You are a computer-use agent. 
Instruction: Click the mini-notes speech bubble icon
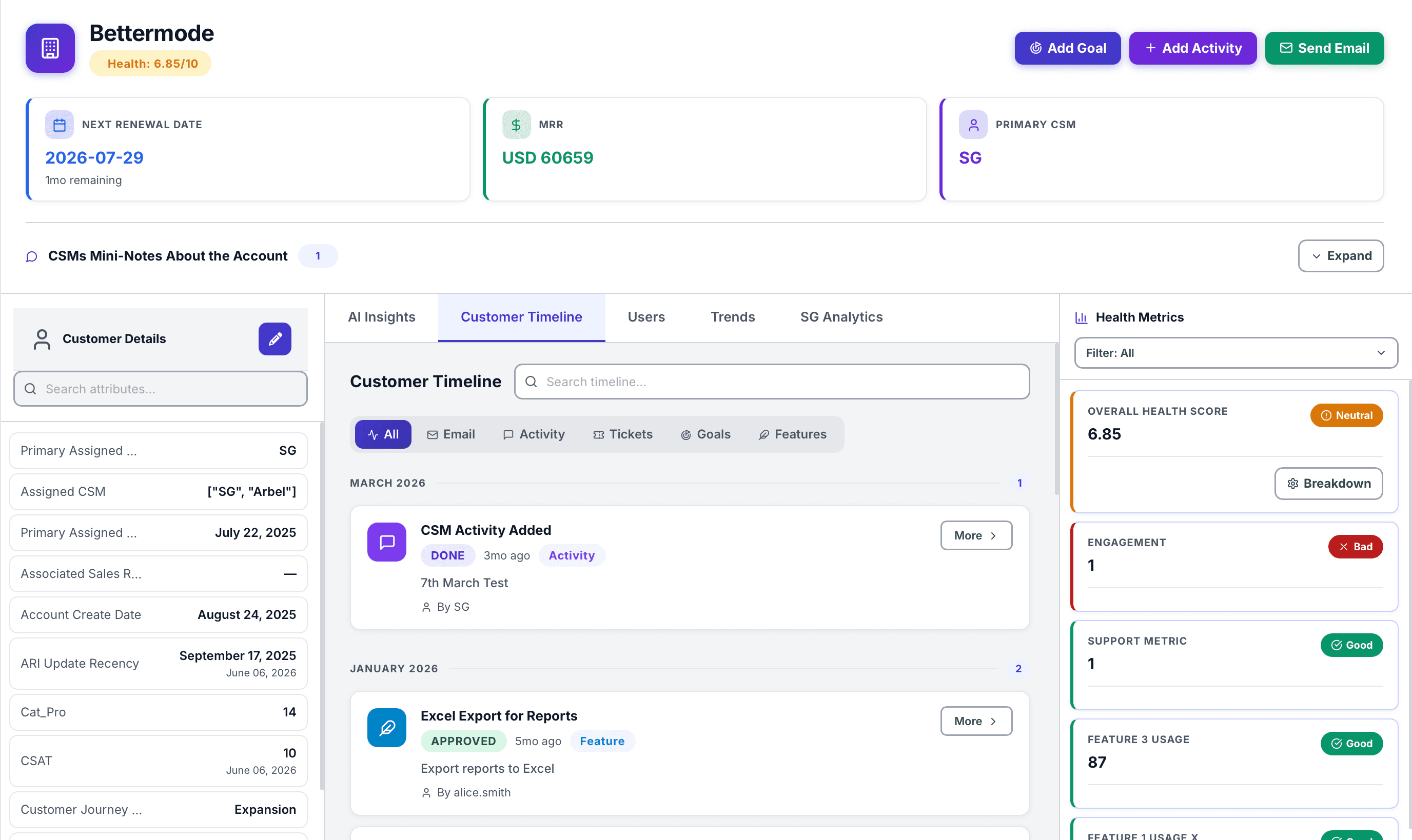point(32,256)
